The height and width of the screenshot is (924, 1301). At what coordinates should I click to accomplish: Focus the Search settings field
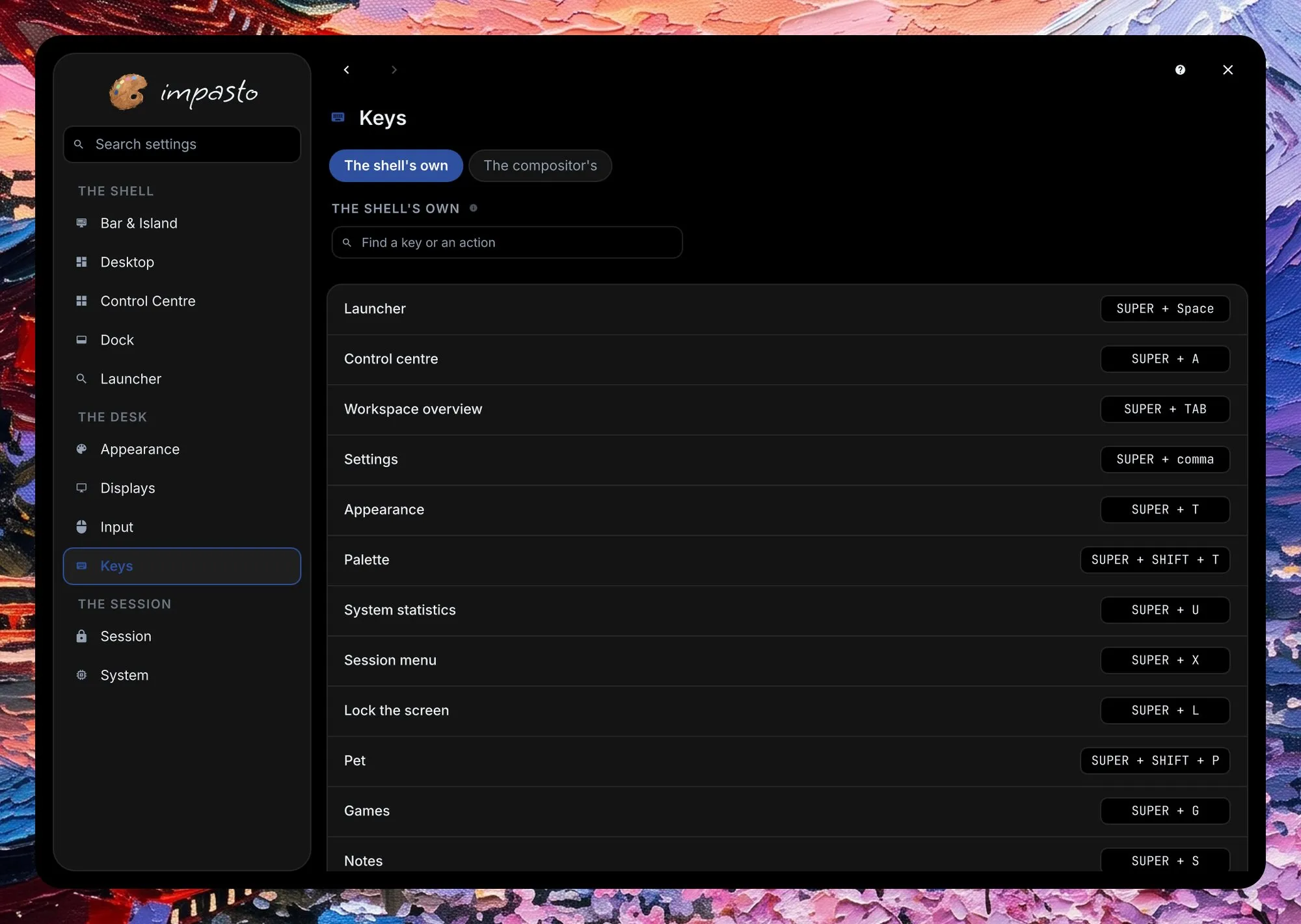(181, 144)
